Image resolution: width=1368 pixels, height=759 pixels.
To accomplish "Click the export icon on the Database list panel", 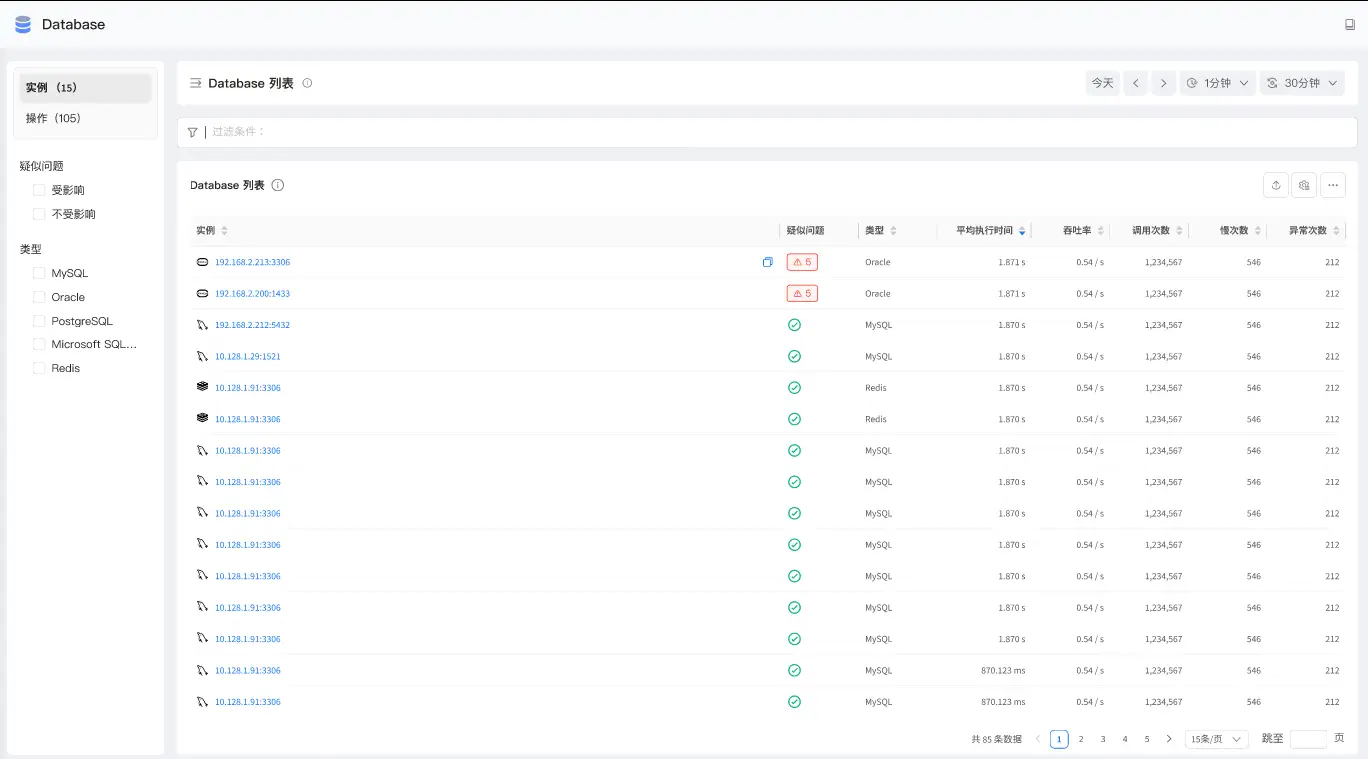I will pos(1275,185).
